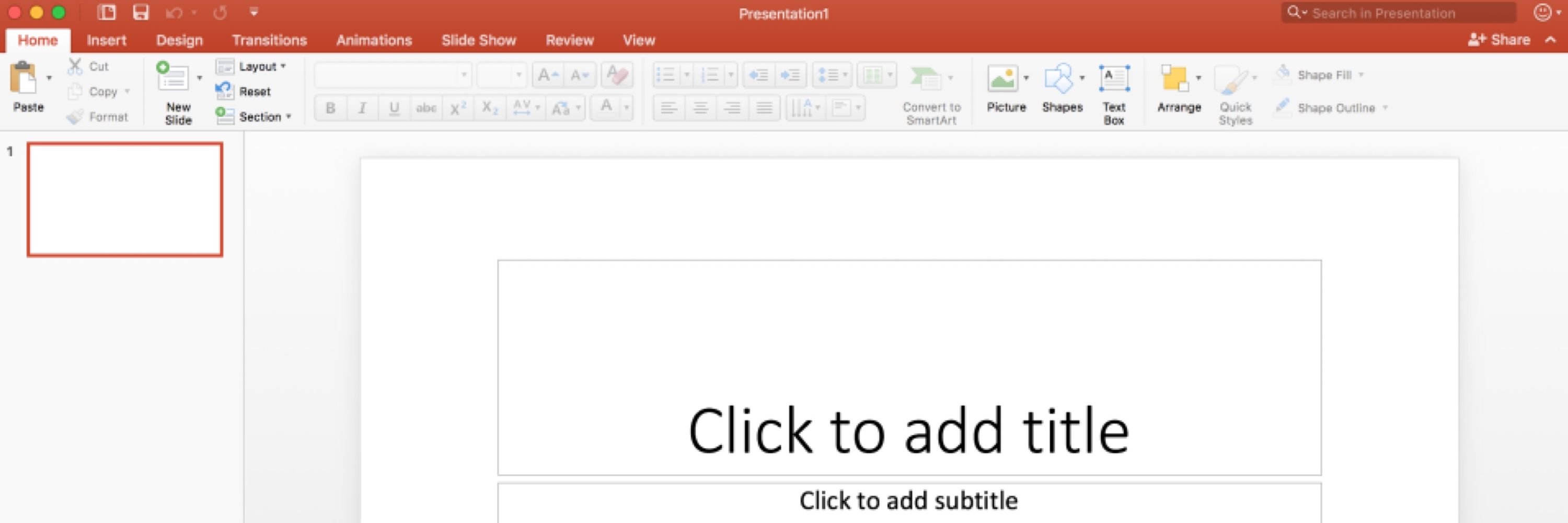Click the Shape Outline pen icon
Image resolution: width=1568 pixels, height=523 pixels.
pos(1283,107)
